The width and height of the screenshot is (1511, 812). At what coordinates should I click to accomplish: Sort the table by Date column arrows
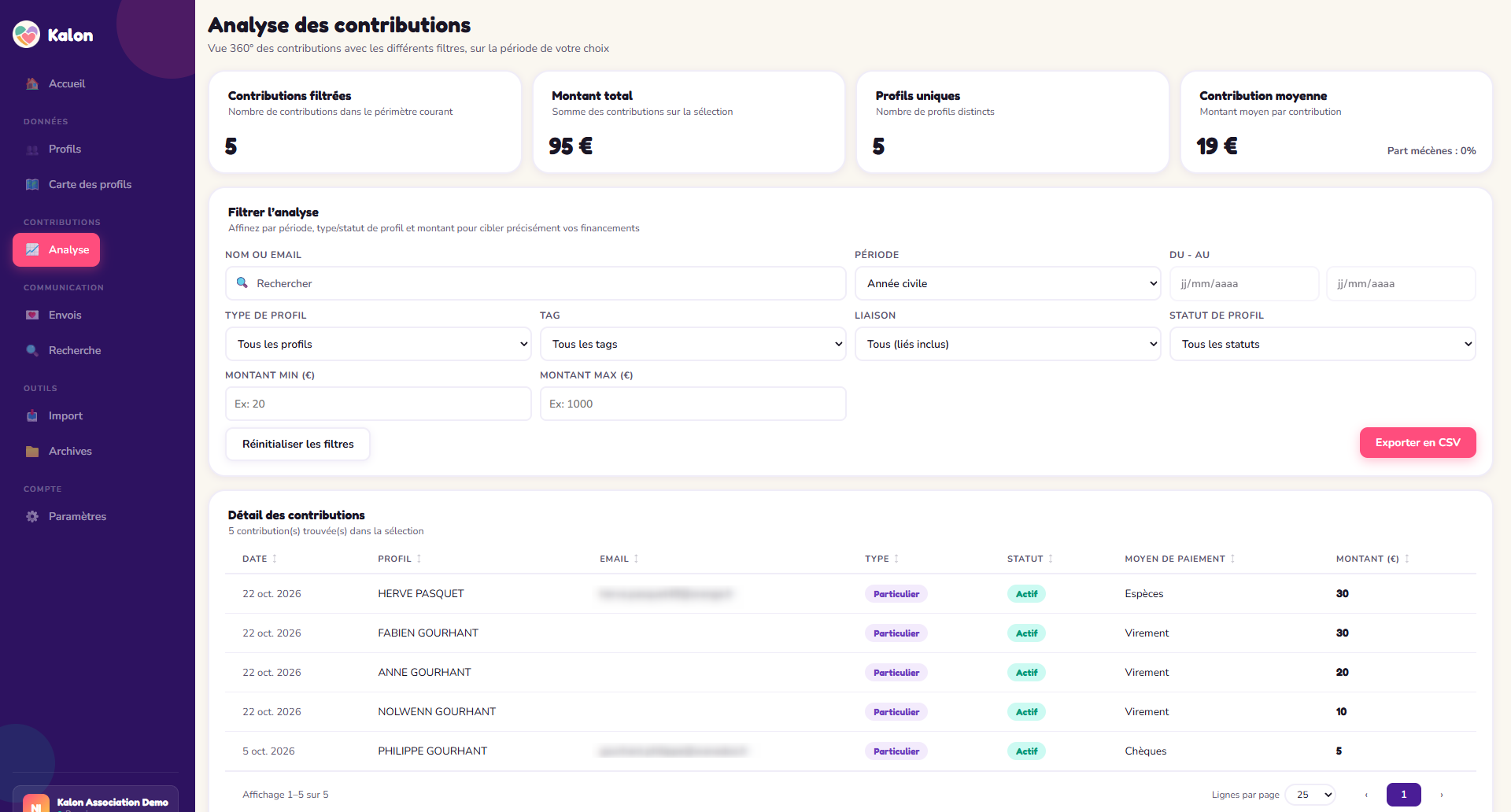[x=275, y=559]
